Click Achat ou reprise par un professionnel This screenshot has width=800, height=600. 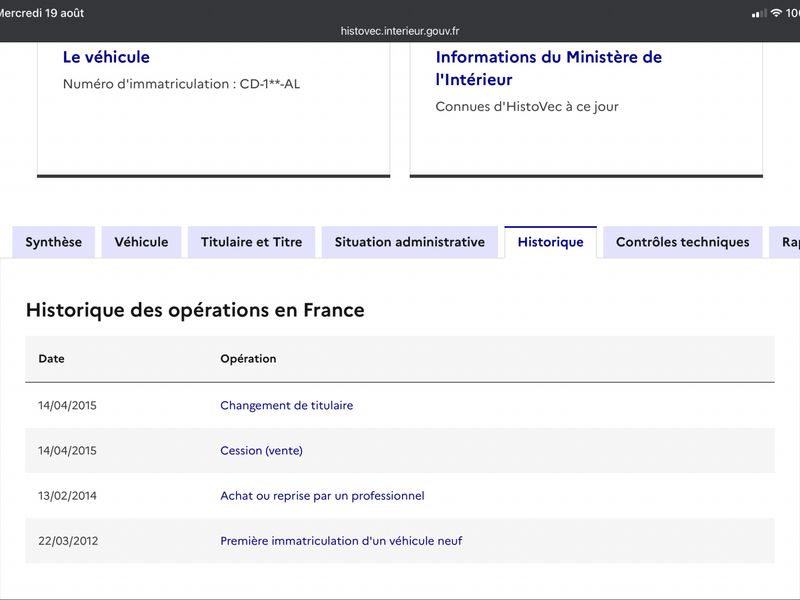click(x=322, y=496)
